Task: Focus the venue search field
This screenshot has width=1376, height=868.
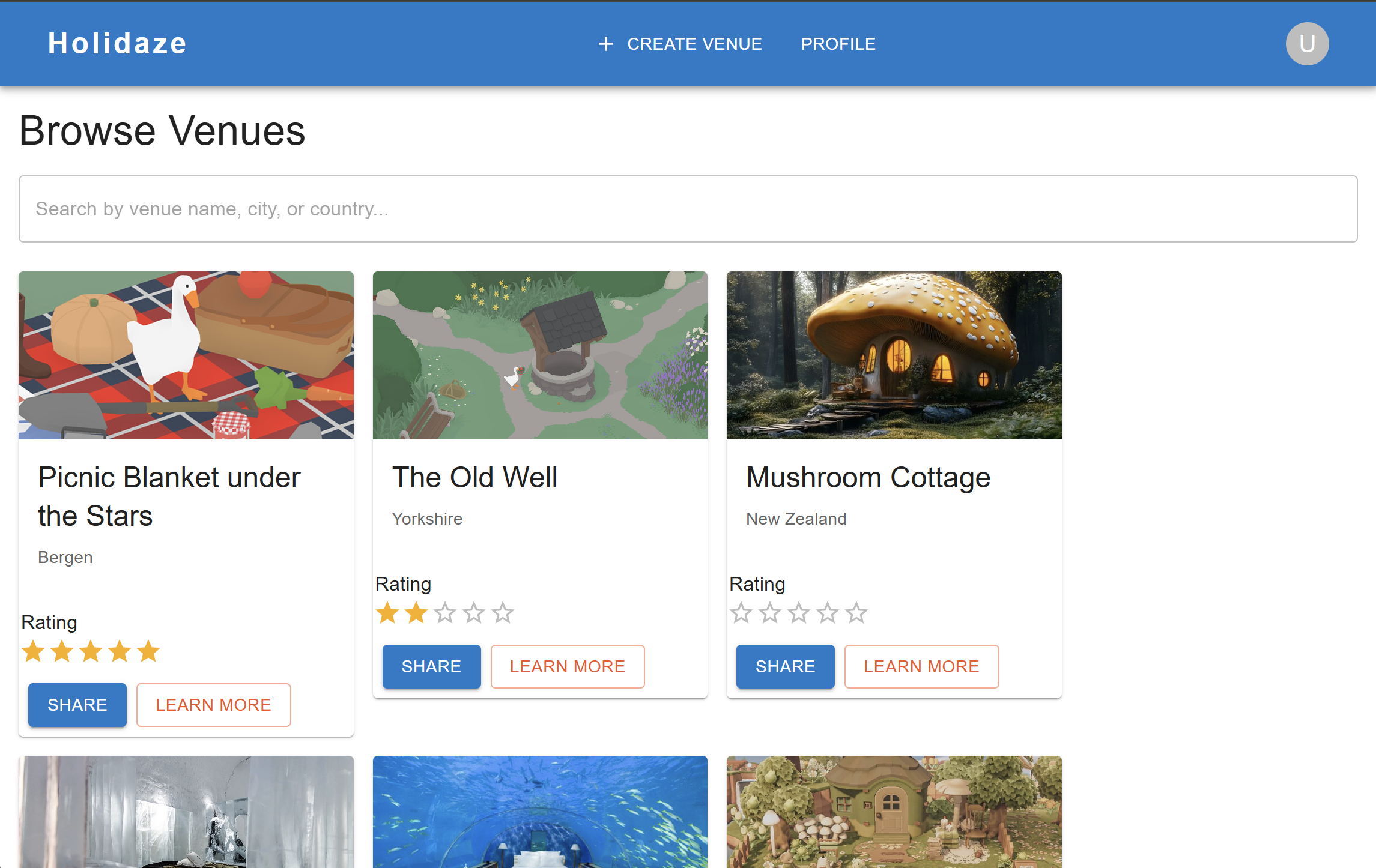Action: click(688, 209)
